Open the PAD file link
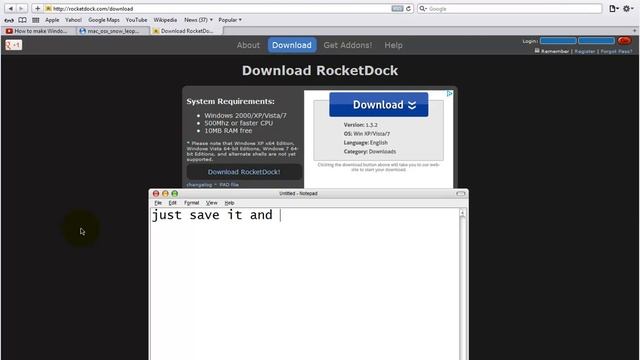640x360 pixels. coord(229,185)
